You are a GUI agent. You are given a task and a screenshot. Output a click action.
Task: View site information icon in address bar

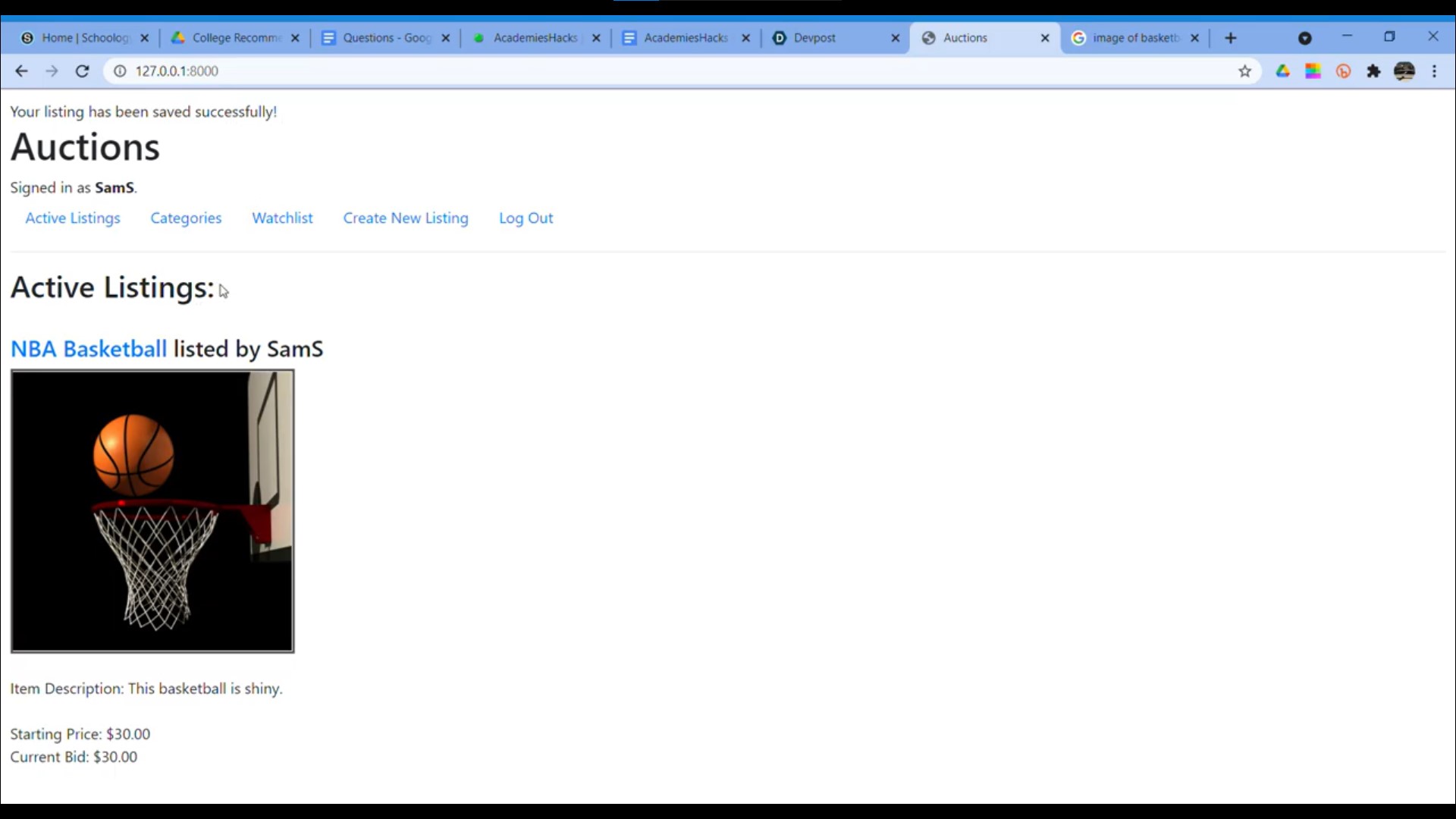120,71
